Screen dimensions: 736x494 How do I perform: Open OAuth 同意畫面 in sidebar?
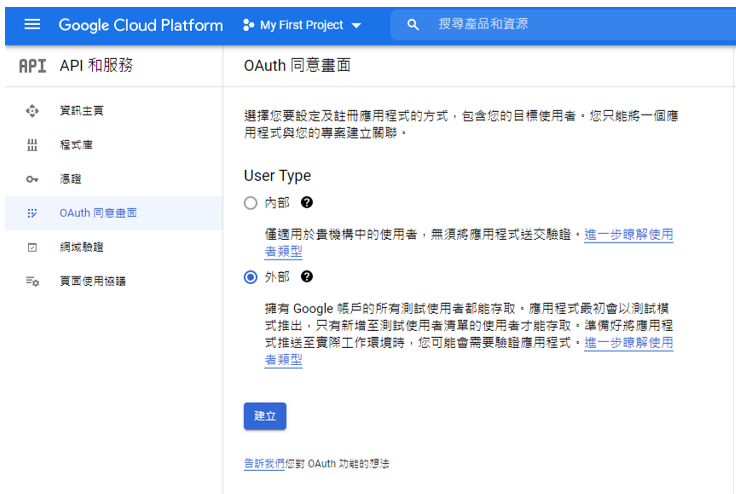click(x=98, y=213)
